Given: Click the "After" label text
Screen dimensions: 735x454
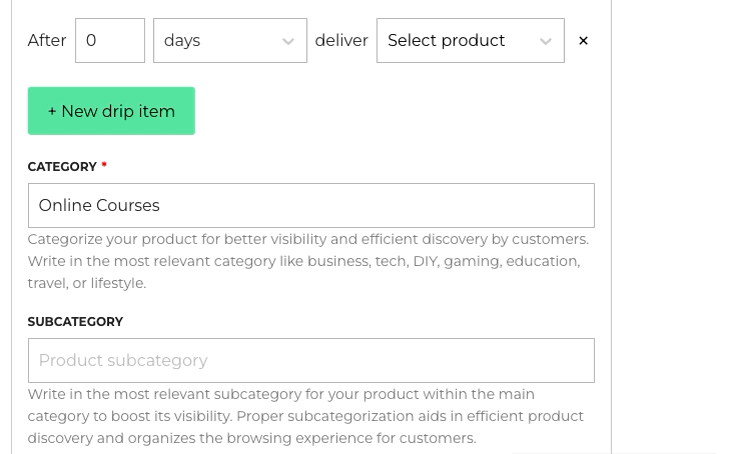Looking at the screenshot, I should [x=47, y=41].
